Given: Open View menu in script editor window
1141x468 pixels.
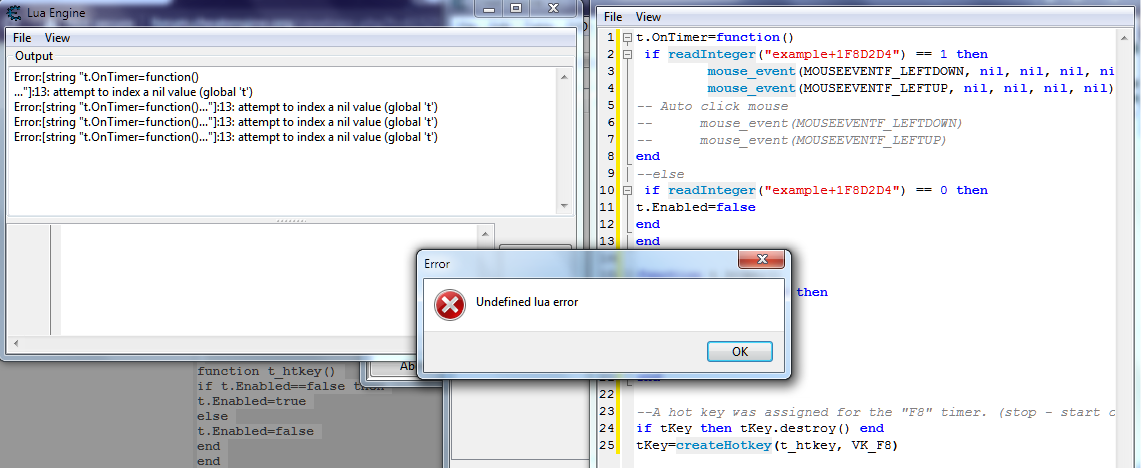Looking at the screenshot, I should coord(648,17).
